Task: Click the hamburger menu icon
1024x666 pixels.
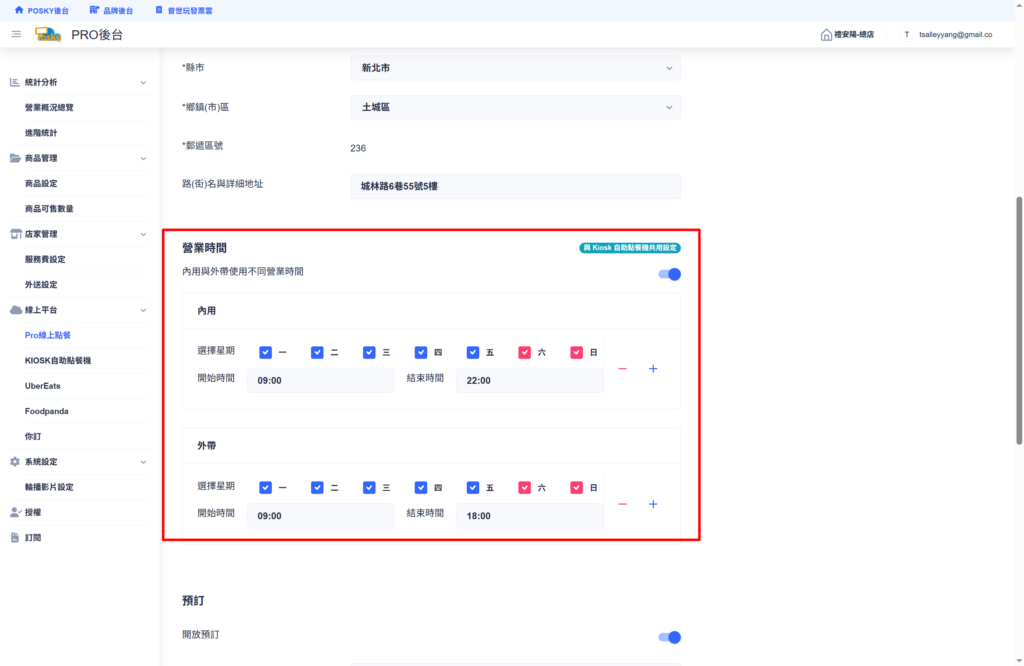Action: [x=16, y=35]
